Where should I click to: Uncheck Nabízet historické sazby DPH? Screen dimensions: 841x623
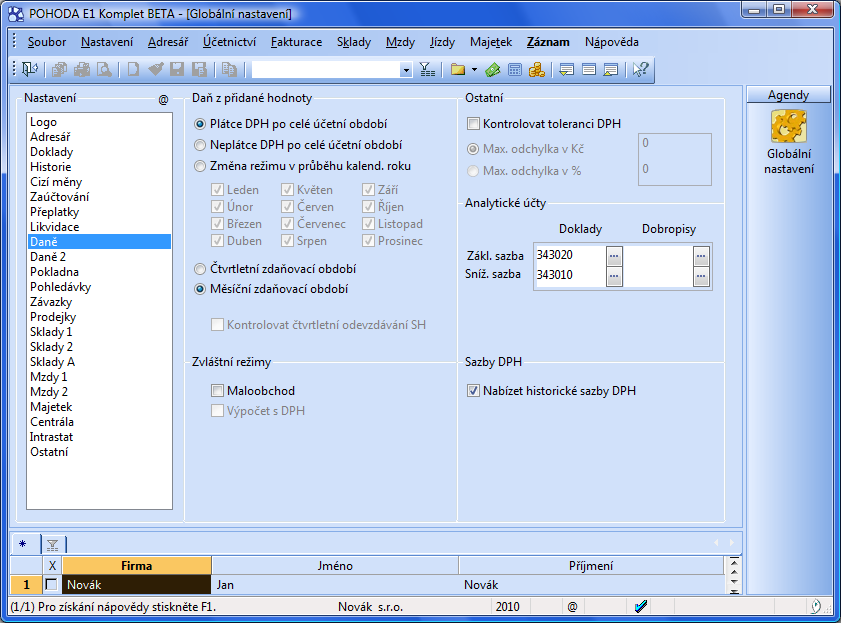(x=473, y=391)
